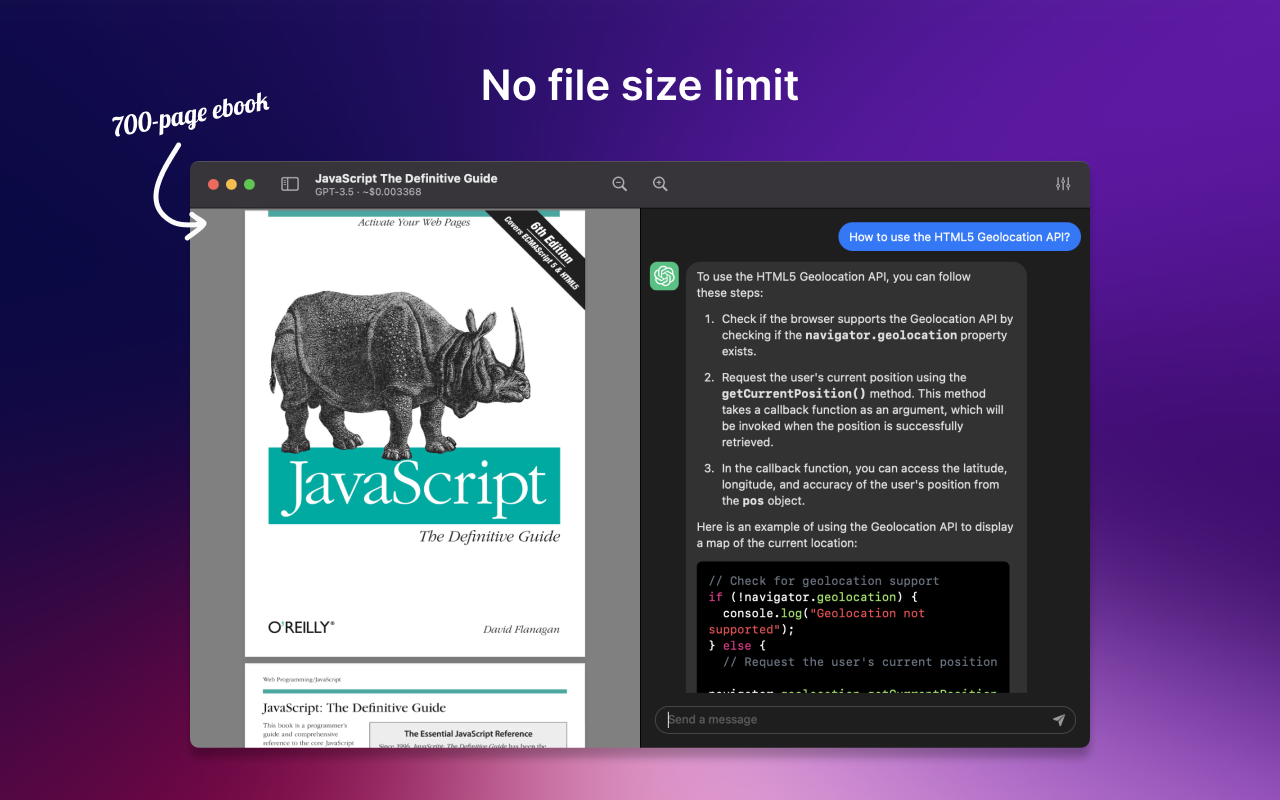Open the settings sliders icon
1280x800 pixels.
(1063, 184)
